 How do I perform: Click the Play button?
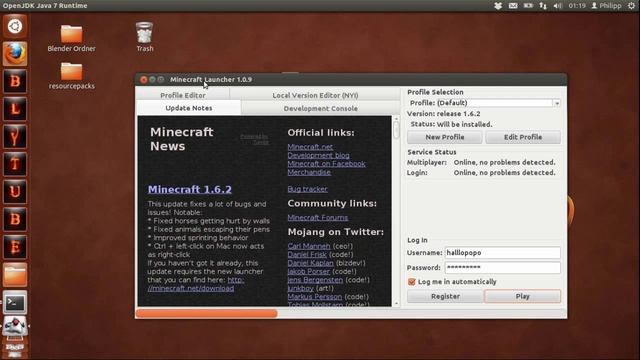click(522, 296)
